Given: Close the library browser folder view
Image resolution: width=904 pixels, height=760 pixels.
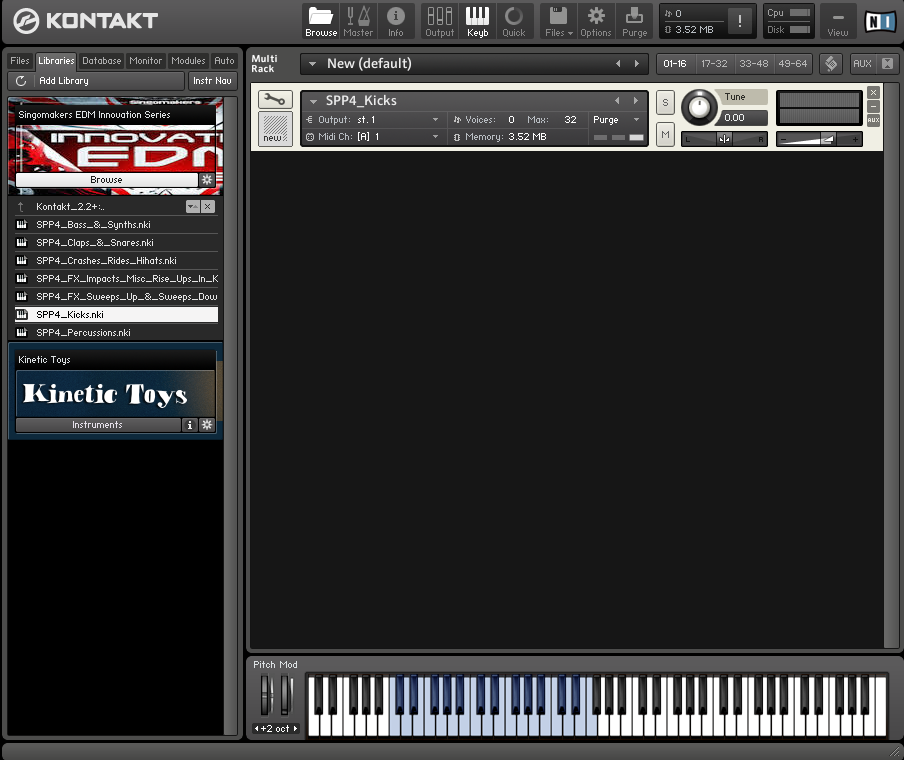Looking at the screenshot, I should pos(208,206).
